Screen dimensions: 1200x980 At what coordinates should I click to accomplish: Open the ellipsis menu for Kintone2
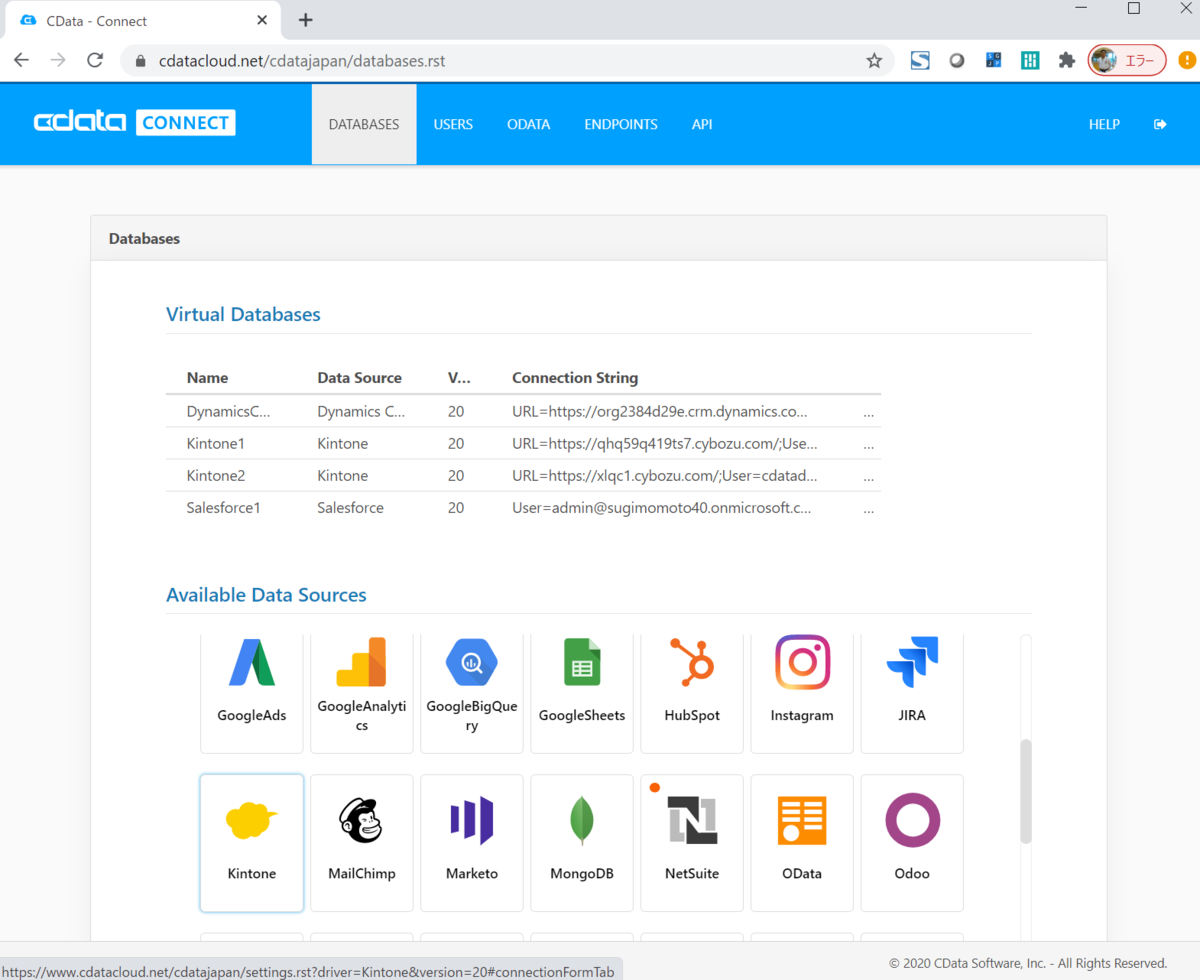[868, 476]
